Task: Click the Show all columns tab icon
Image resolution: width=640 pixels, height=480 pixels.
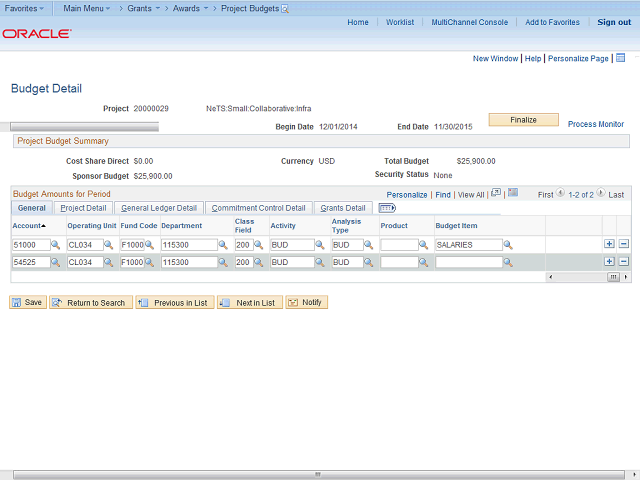Action: pos(387,208)
